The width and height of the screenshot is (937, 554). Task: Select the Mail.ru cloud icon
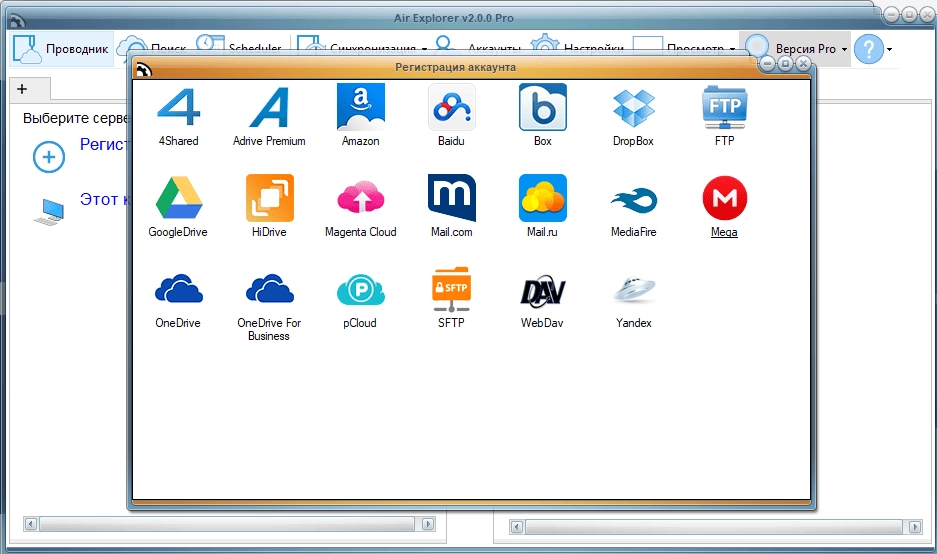[x=543, y=198]
